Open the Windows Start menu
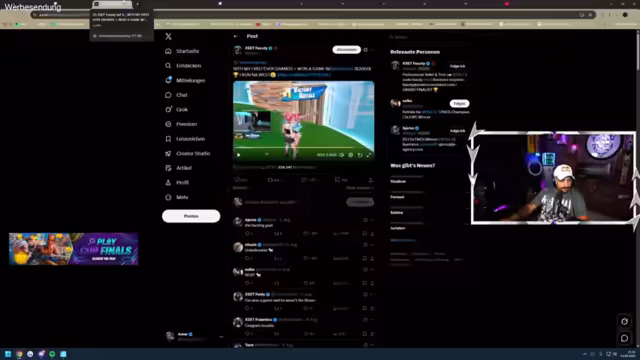This screenshot has height=360, width=640. point(8,354)
